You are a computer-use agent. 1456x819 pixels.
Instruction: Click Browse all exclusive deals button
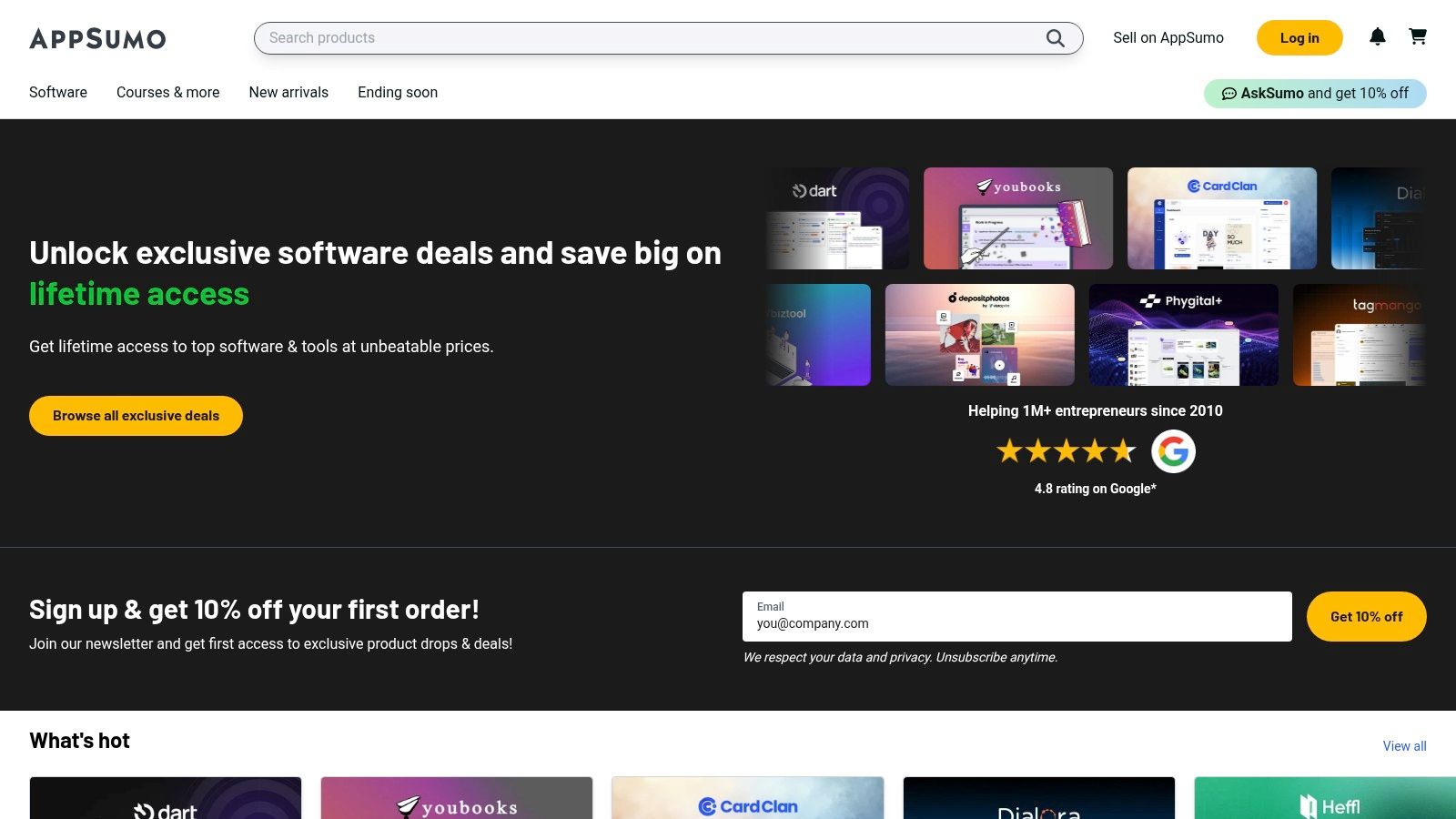pos(136,416)
